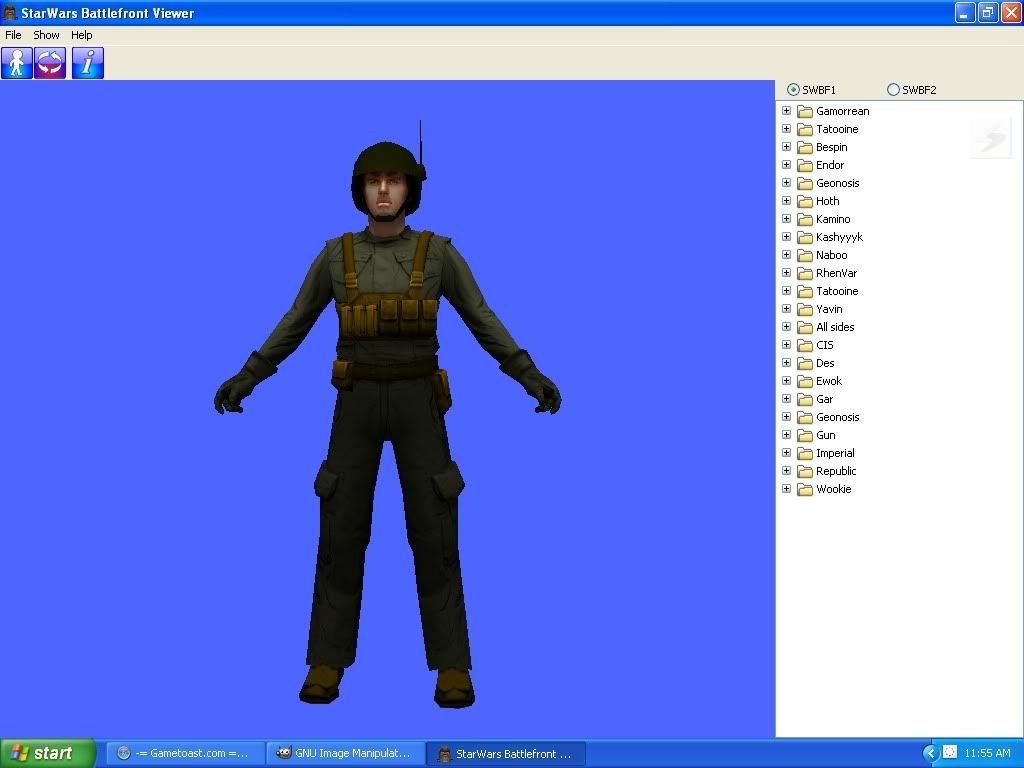Click the character model toolbar icon
The image size is (1024, 768).
pyautogui.click(x=17, y=63)
